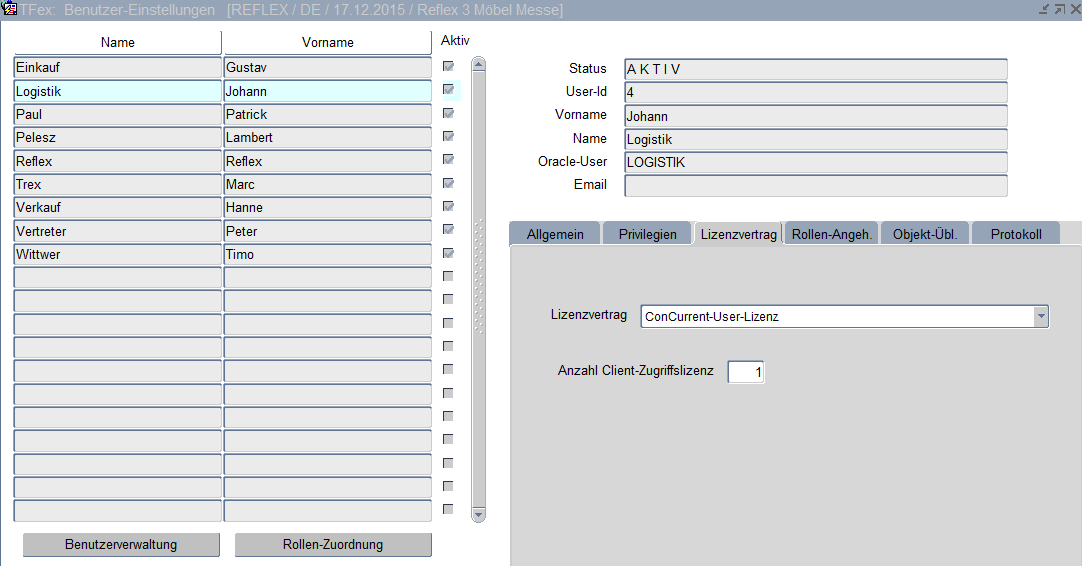Toggle the Aktiv checkbox for Einkauf
This screenshot has width=1082, height=566.
448,67
